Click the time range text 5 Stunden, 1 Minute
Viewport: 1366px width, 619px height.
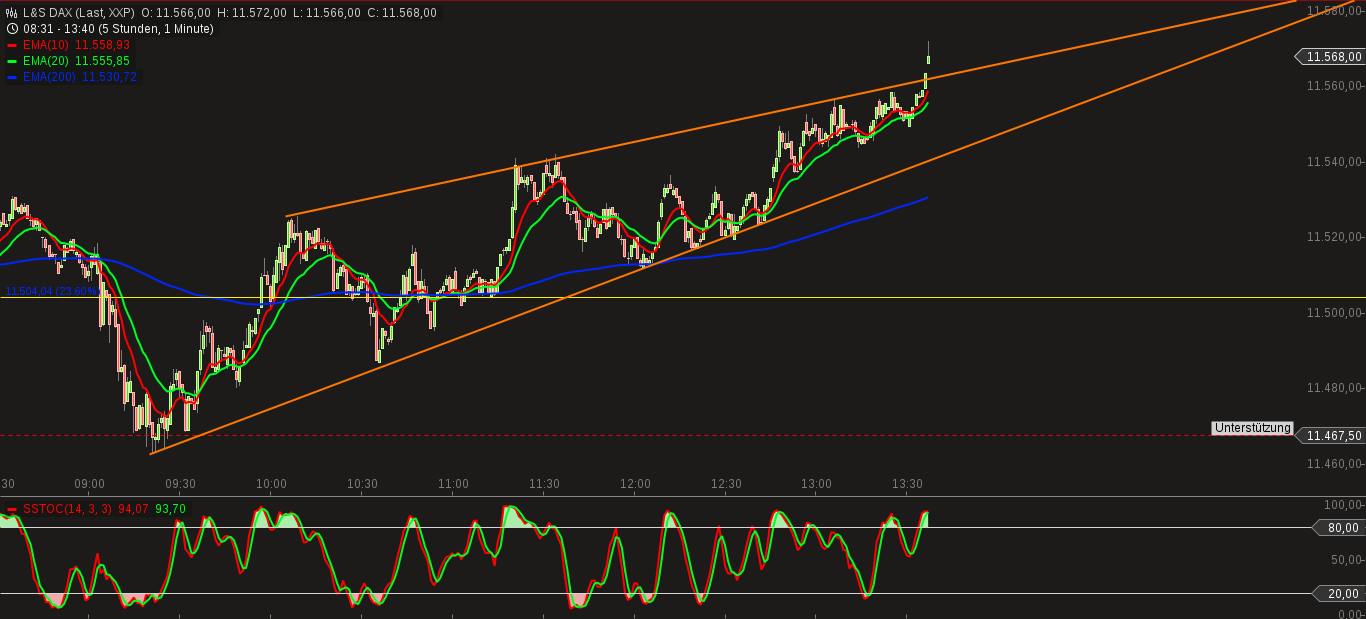tap(155, 29)
